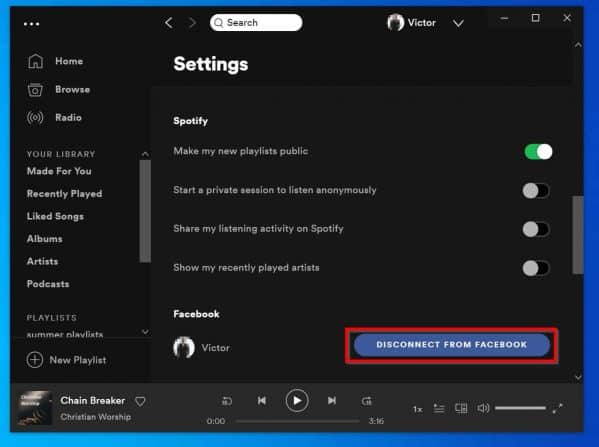This screenshot has width=599, height=447.
Task: Click Disconnect From Facebook button
Action: [452, 345]
